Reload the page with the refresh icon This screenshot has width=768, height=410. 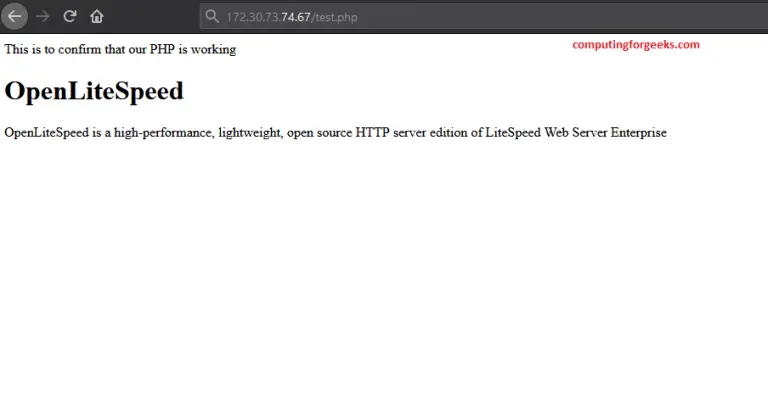coord(70,16)
